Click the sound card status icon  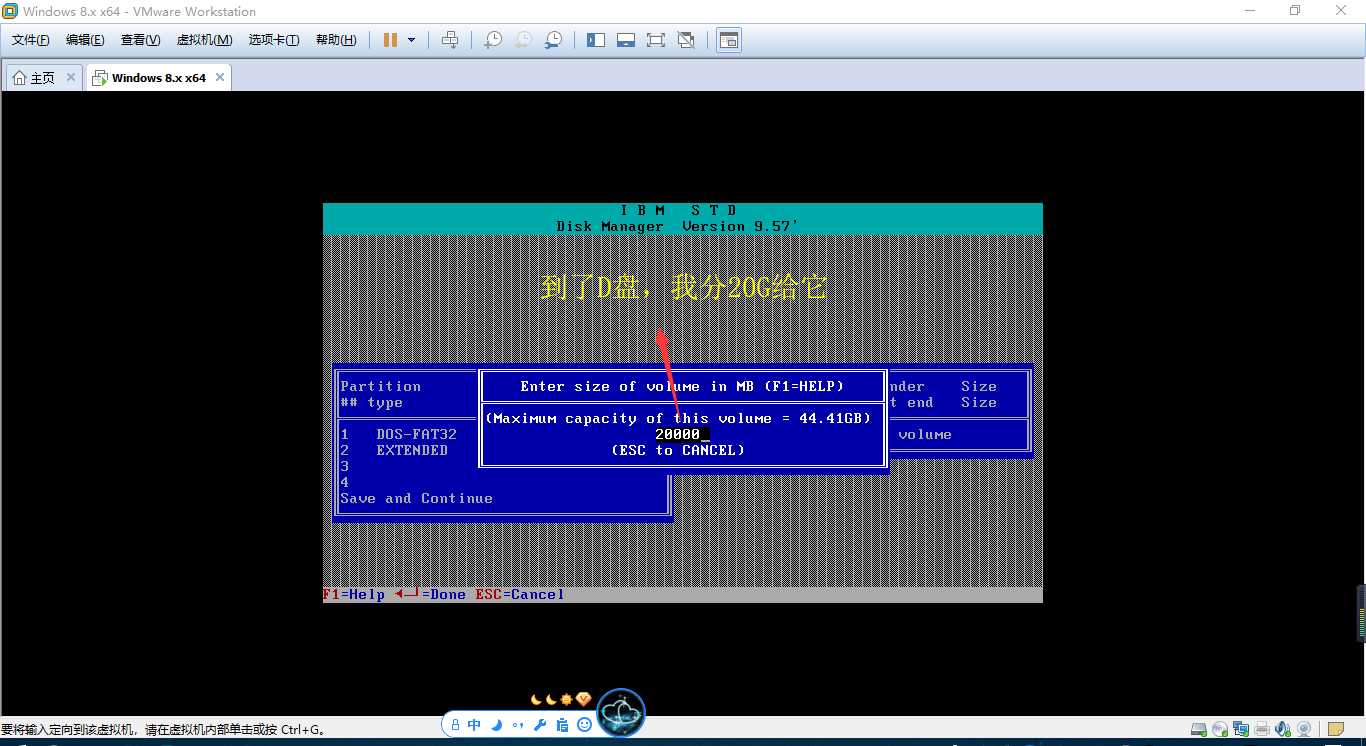click(1283, 729)
